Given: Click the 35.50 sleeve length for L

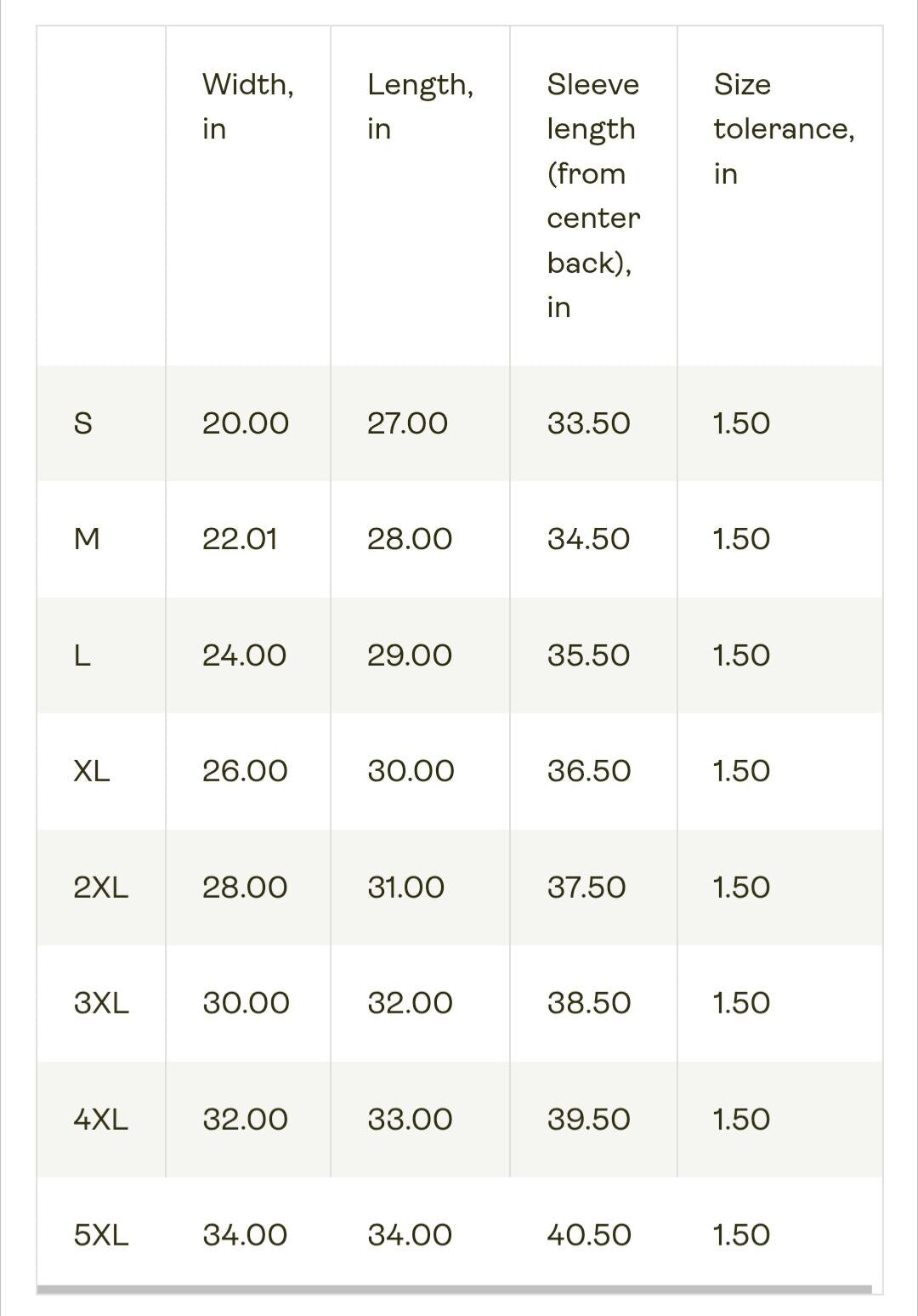Looking at the screenshot, I should point(588,655).
